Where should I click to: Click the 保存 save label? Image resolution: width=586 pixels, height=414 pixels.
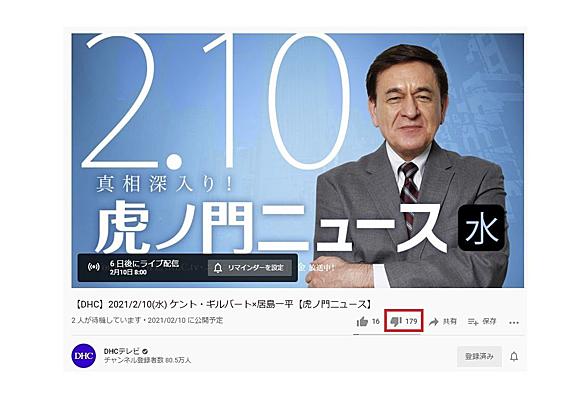(489, 321)
